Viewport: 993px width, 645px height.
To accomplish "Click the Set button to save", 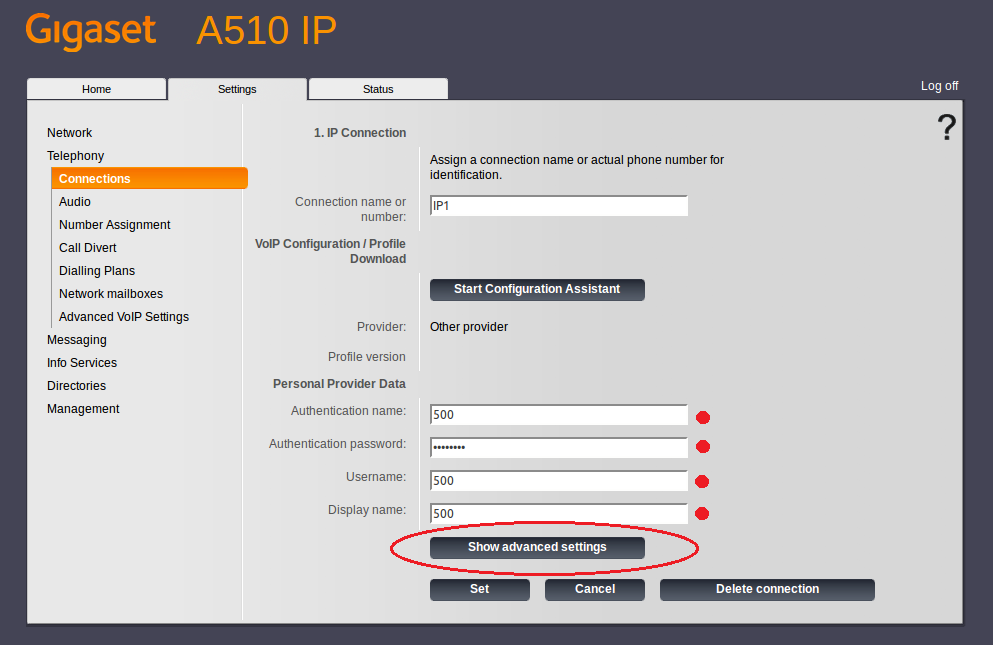I will point(480,589).
